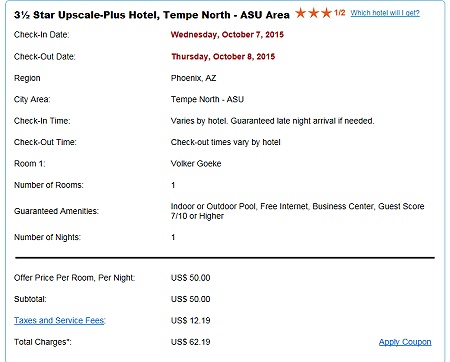This screenshot has height=362, width=450.
Task: Click the hotel title heading text
Action: pyautogui.click(x=152, y=15)
